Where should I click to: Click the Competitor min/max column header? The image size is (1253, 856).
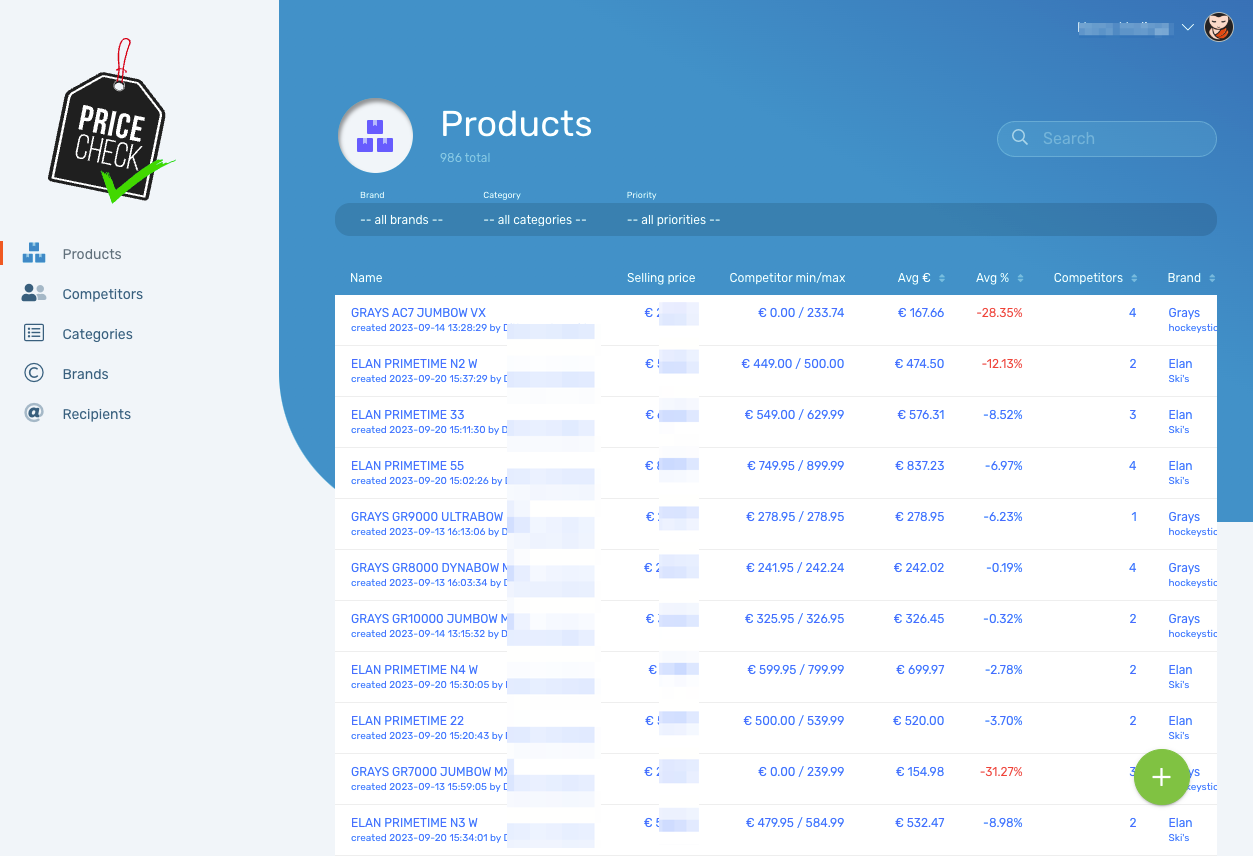tap(787, 278)
